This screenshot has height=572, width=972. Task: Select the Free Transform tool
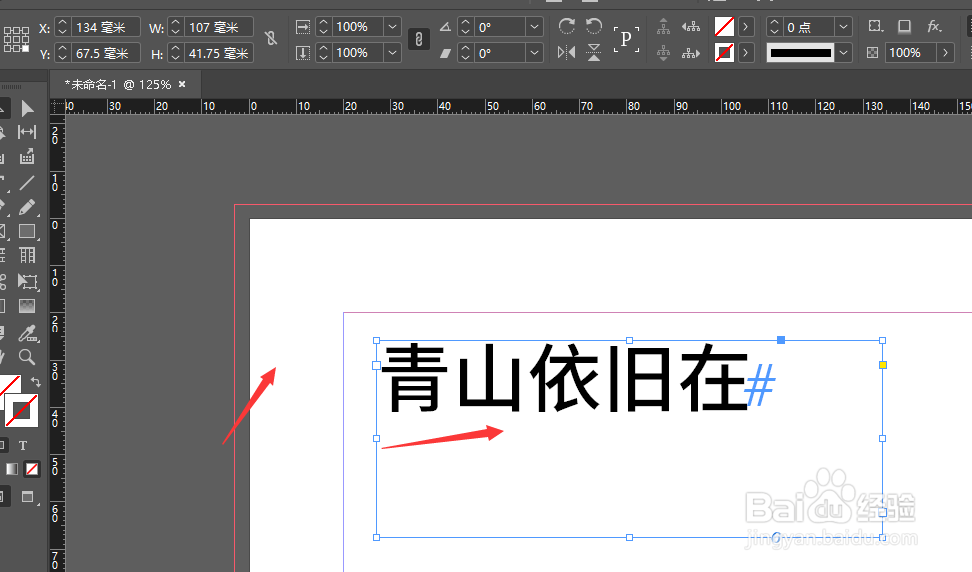click(27, 281)
